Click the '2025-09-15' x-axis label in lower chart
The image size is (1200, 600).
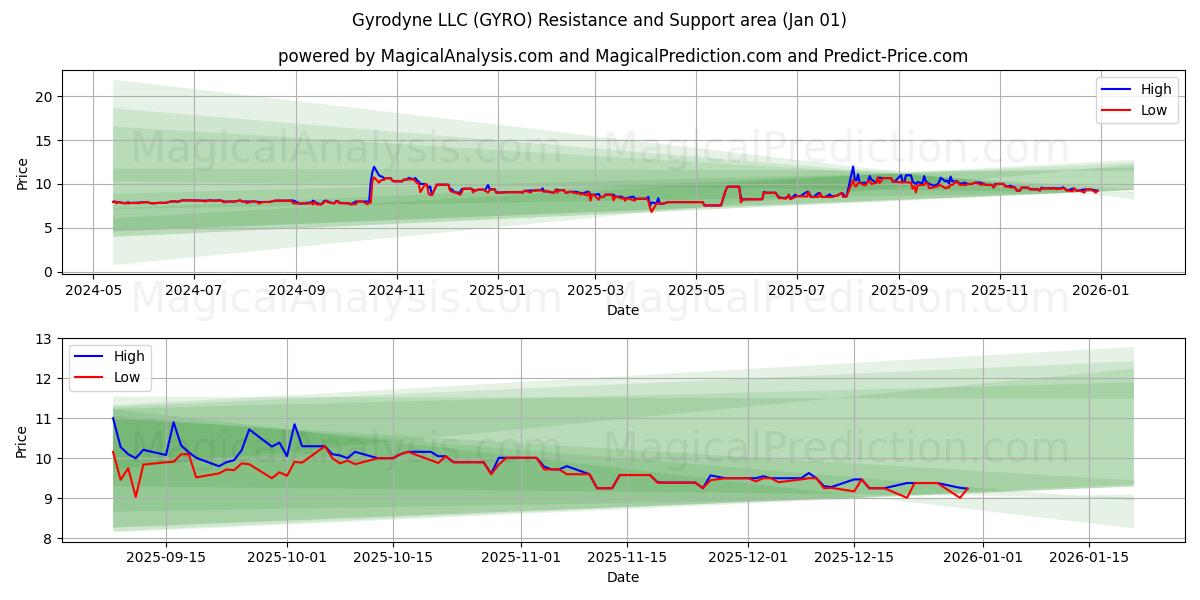pyautogui.click(x=165, y=557)
